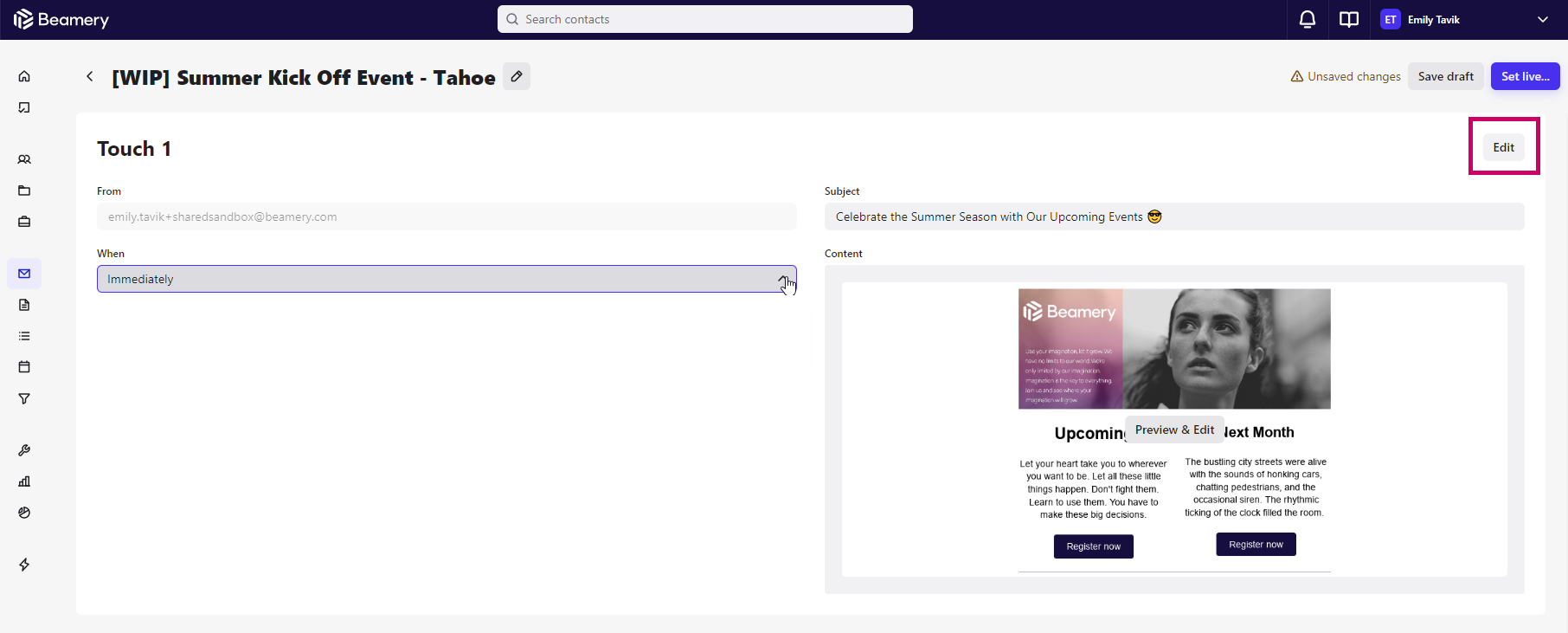Click the funnel filter sidebar icon
Screen dimensions: 1568x633
(x=24, y=398)
